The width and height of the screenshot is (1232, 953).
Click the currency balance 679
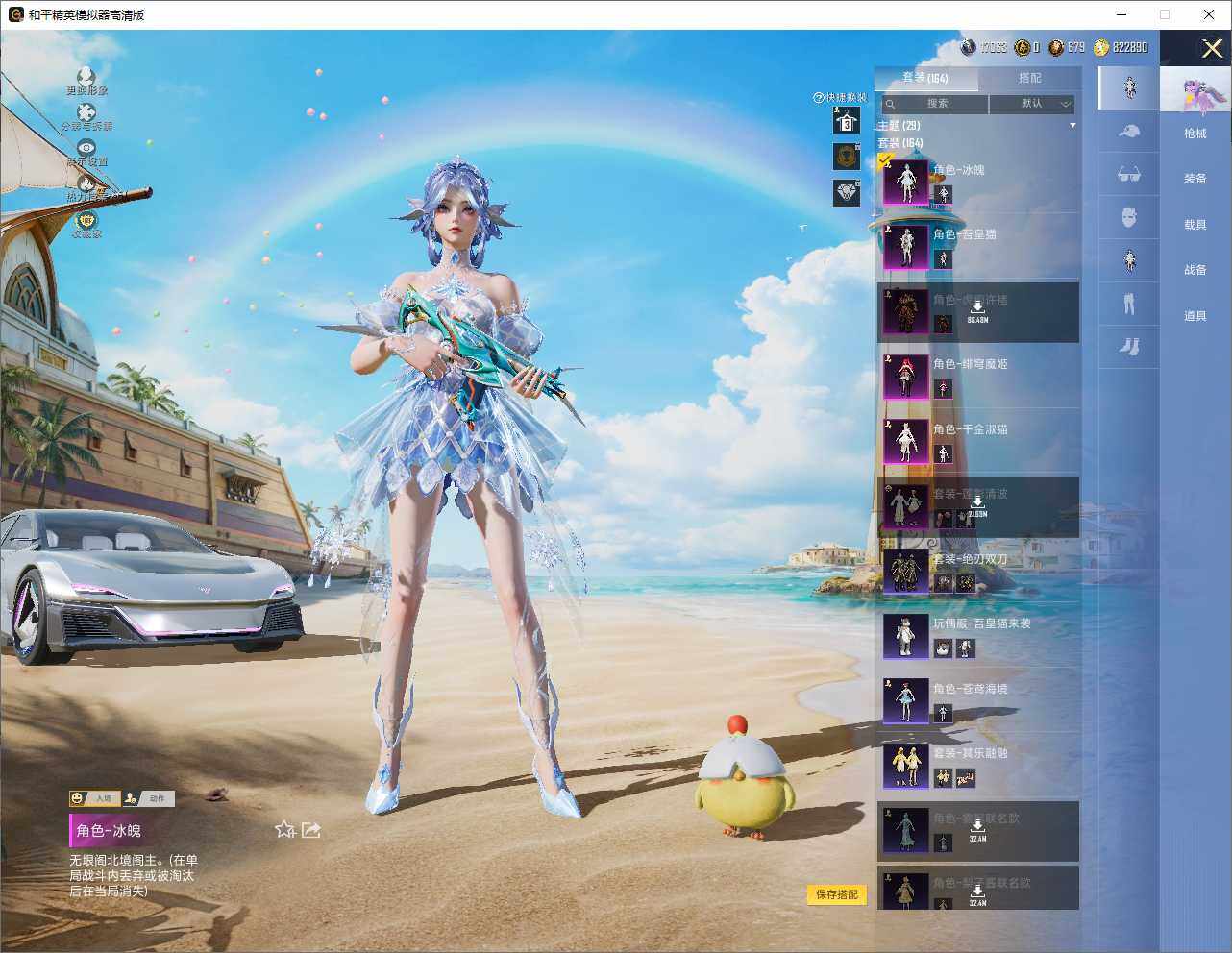pyautogui.click(x=1067, y=47)
